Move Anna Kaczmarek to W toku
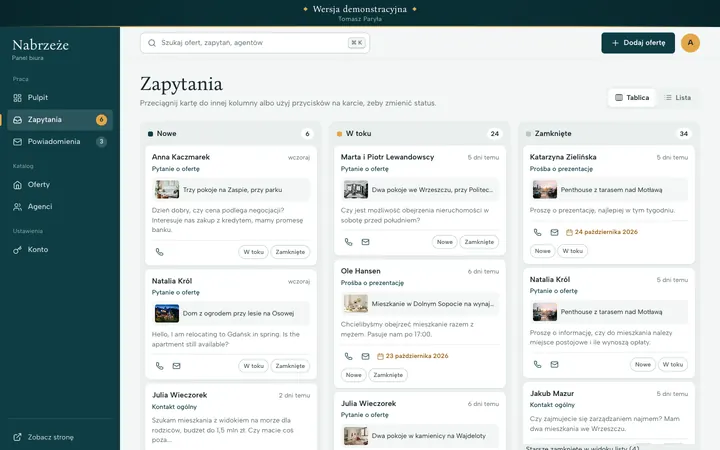This screenshot has height=450, width=720. [x=253, y=252]
